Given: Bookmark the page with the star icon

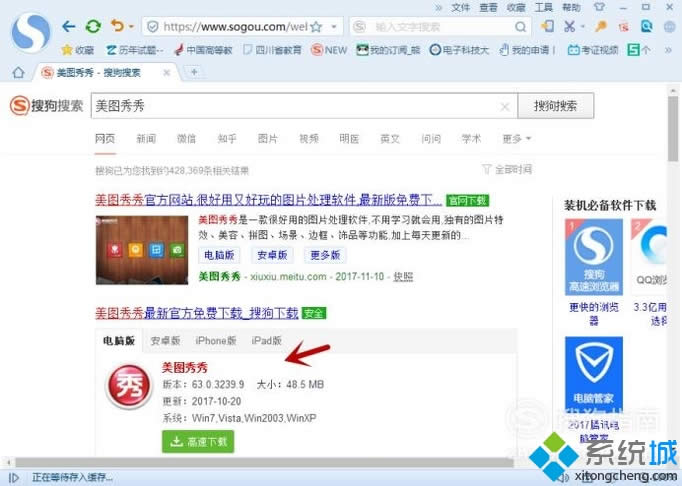Looking at the screenshot, I should [x=316, y=27].
